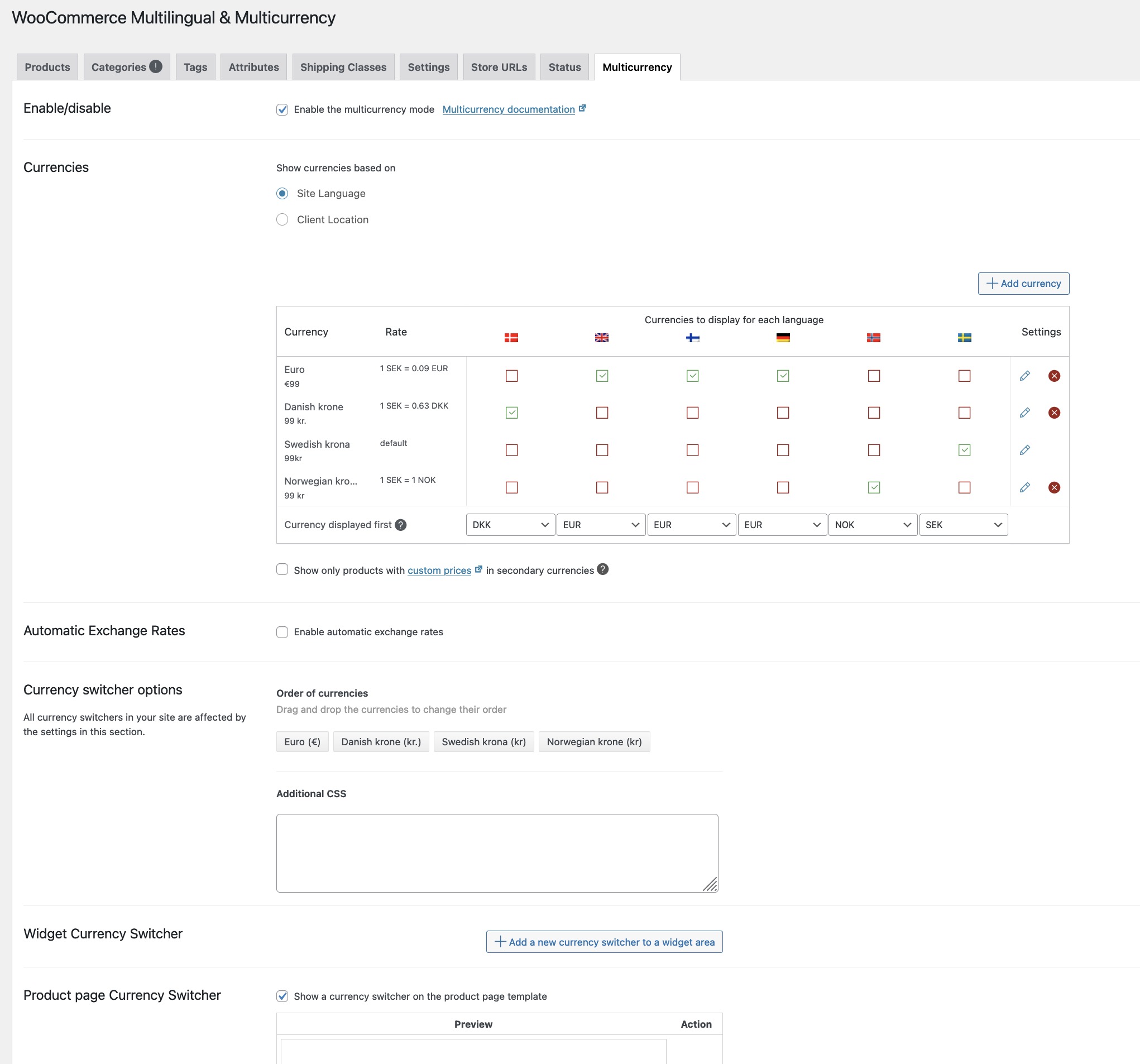
Task: Click the '1 SEK = 0.63 DKK' rate
Action: coord(414,405)
